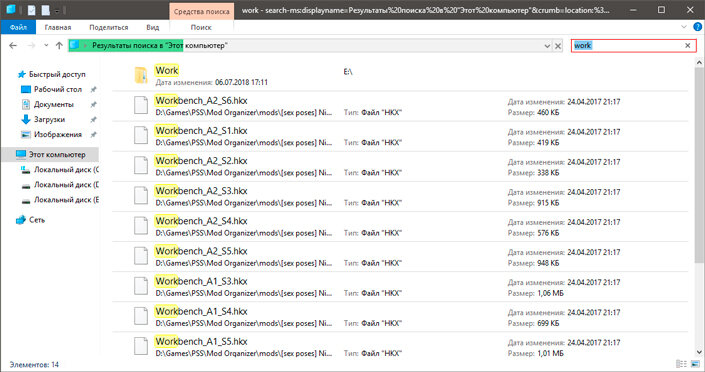Open quick access toolbar customize dropdown

click(x=57, y=10)
